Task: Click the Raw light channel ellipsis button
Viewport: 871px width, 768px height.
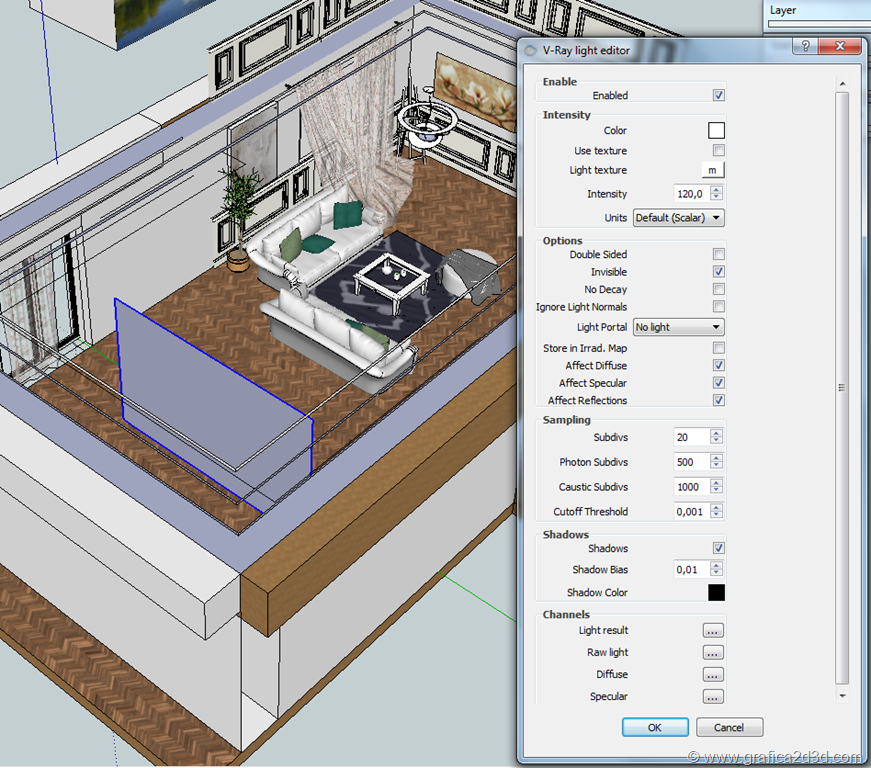Action: pos(713,653)
